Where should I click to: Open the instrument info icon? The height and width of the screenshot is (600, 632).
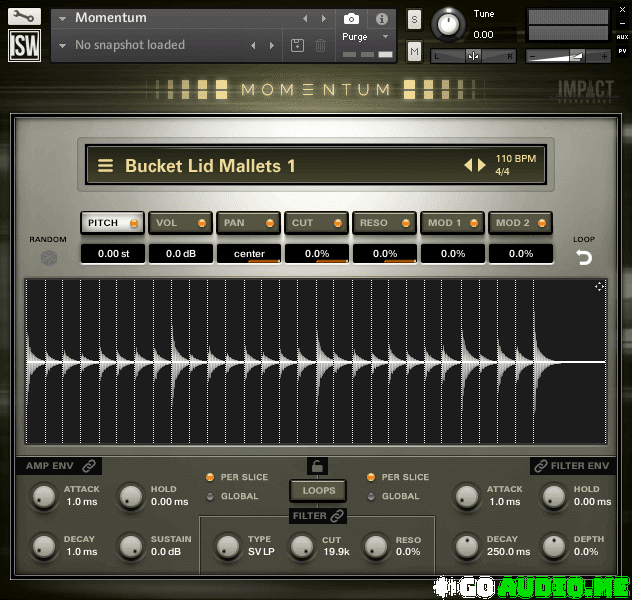click(381, 19)
